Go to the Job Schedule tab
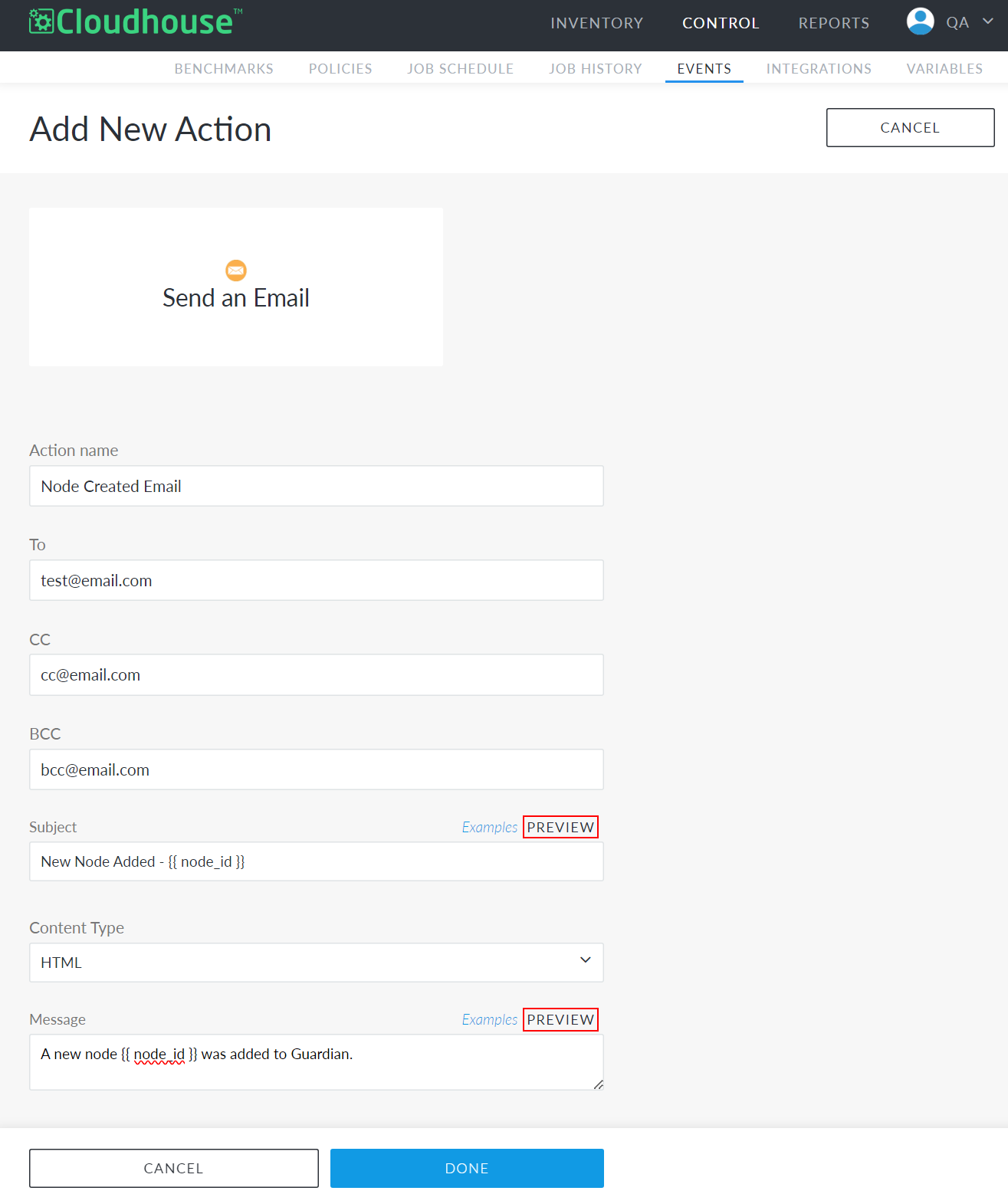Image resolution: width=1008 pixels, height=1194 pixels. coord(461,69)
